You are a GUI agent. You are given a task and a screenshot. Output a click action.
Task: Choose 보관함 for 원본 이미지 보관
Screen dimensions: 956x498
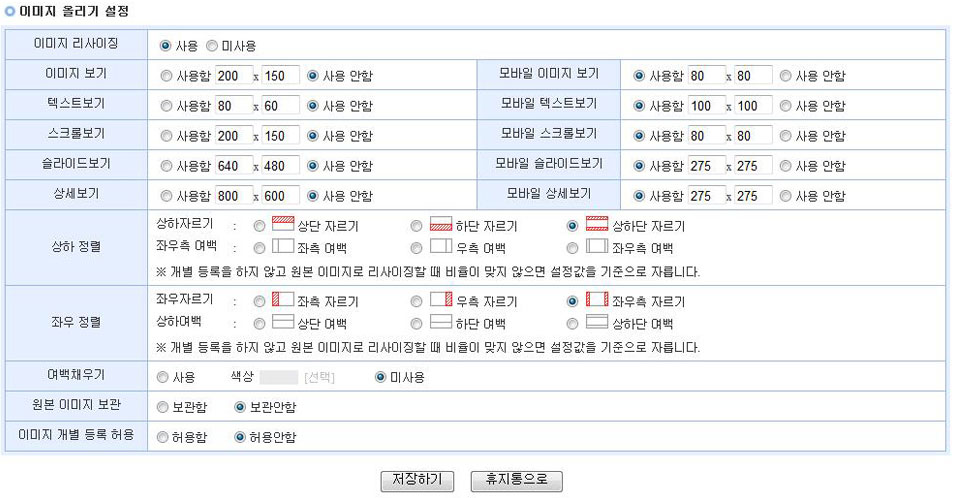point(164,407)
